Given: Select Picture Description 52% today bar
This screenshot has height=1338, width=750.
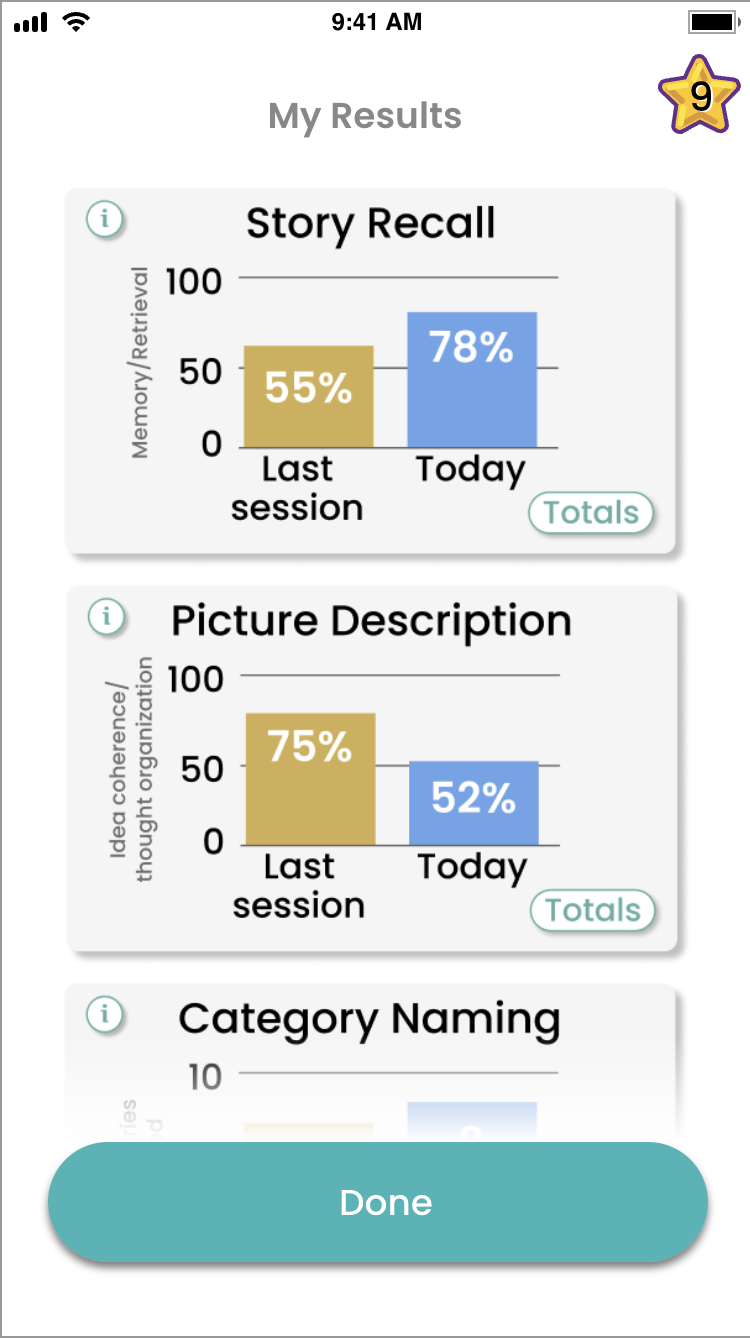Looking at the screenshot, I should (474, 803).
